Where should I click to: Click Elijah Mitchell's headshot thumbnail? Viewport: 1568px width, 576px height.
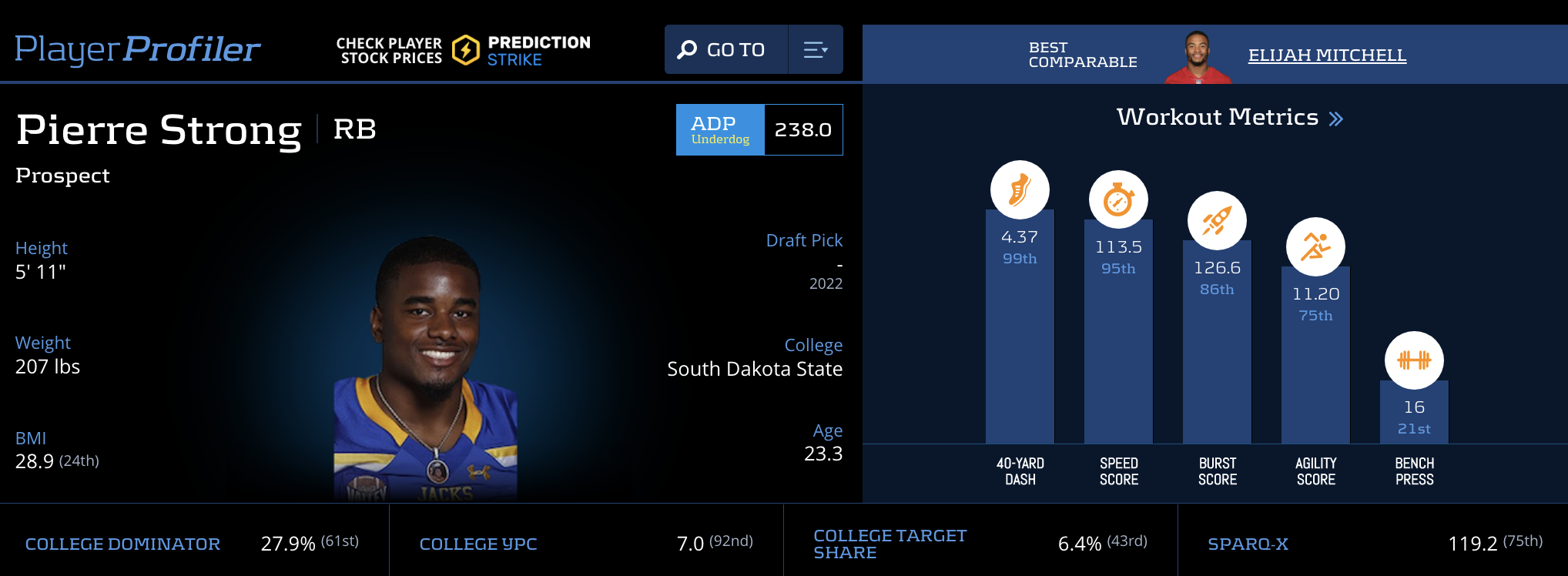pos(1197,57)
